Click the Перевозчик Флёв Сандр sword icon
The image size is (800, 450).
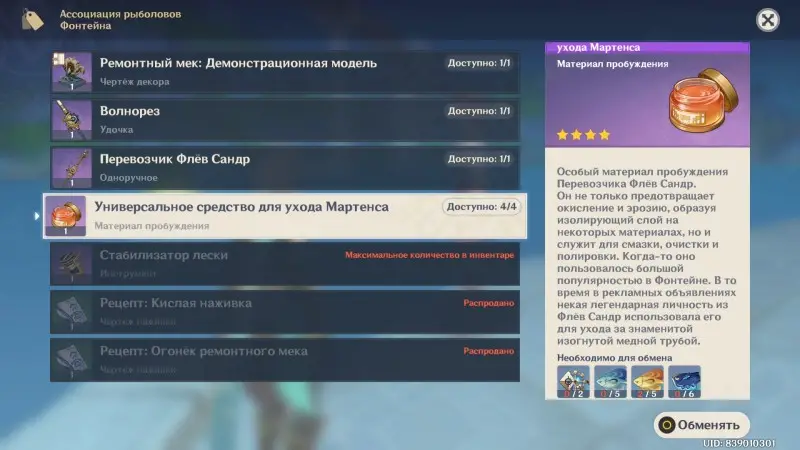click(71, 168)
